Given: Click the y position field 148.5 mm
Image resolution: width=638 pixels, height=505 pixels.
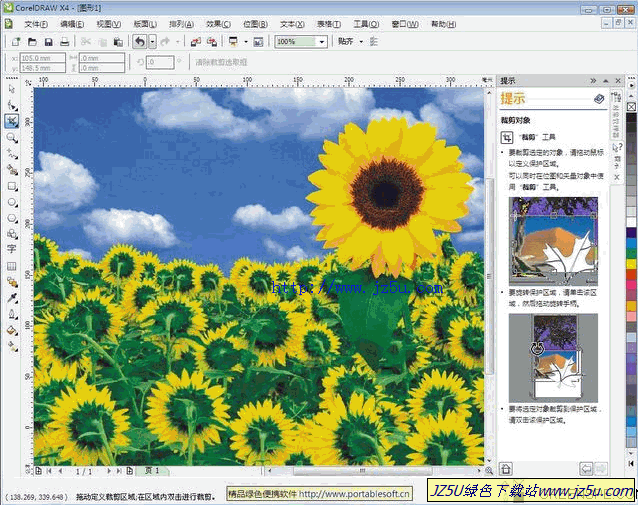Looking at the screenshot, I should (x=42, y=68).
